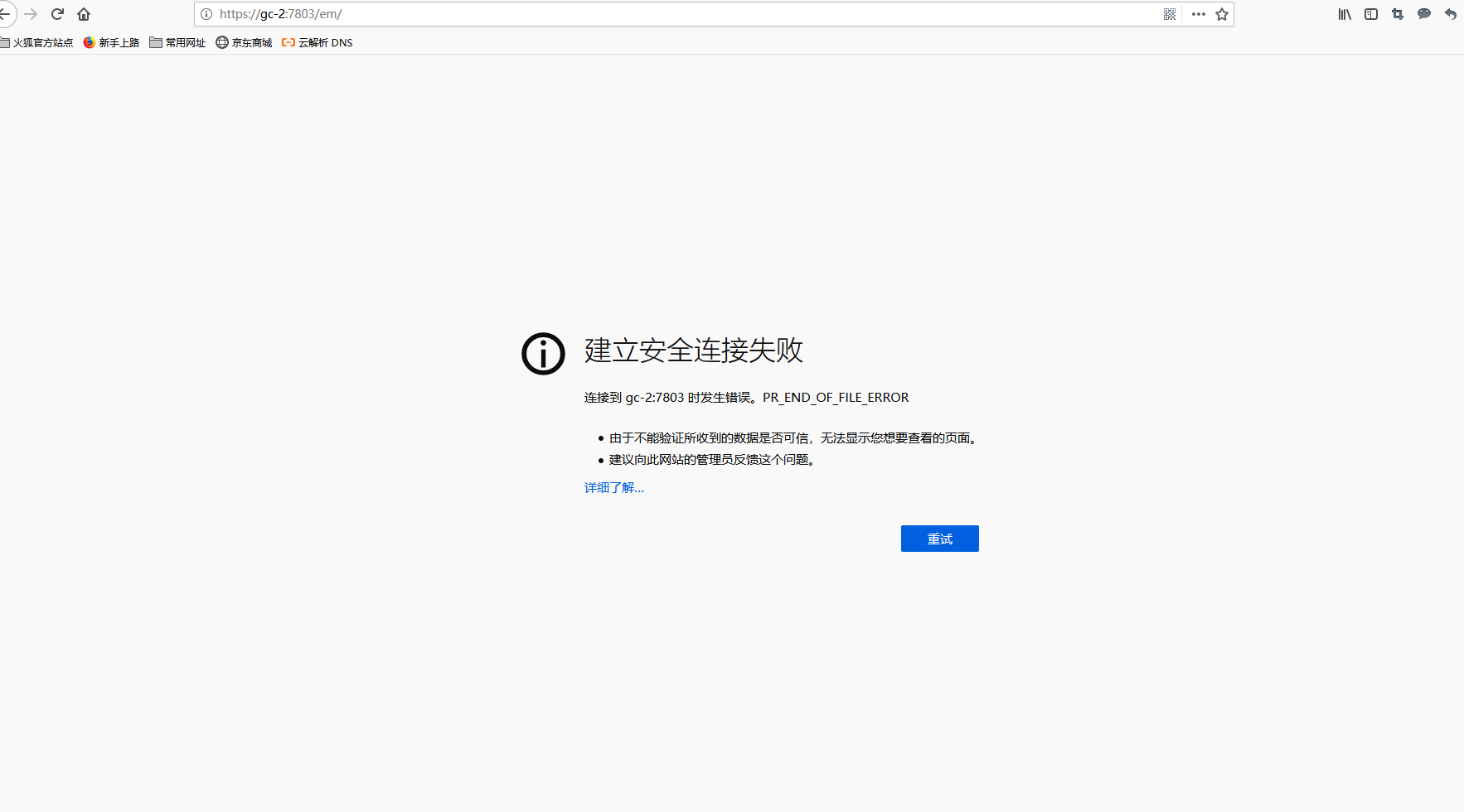The height and width of the screenshot is (812, 1464).
Task: Click the 重试 retry button
Action: 940,539
